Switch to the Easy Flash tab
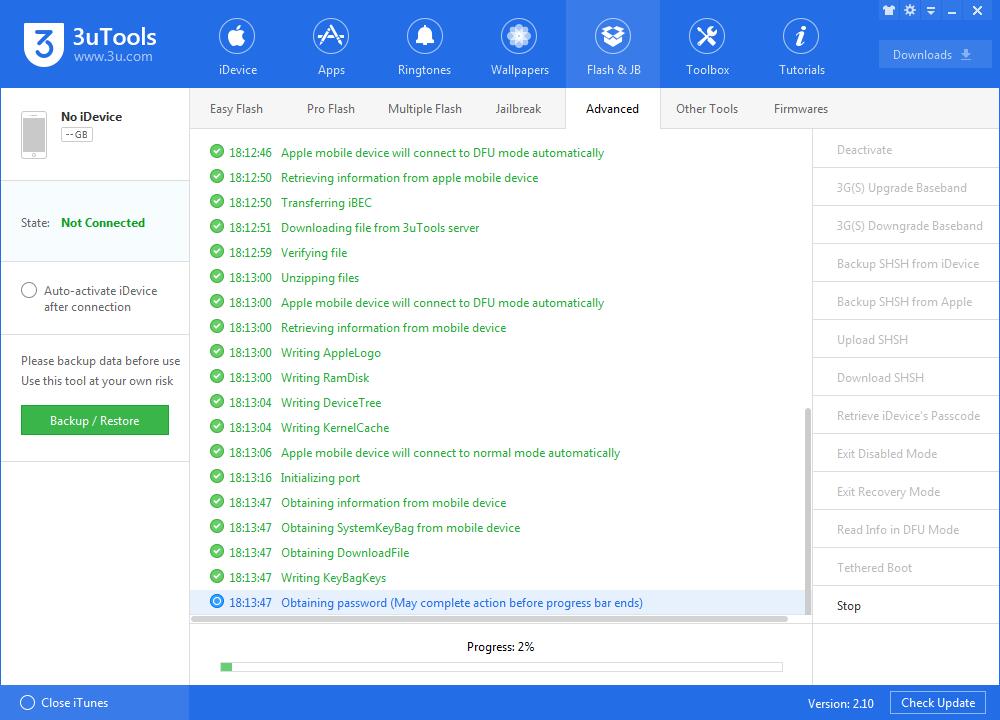Screen dimensions: 1000x720 (x=236, y=109)
